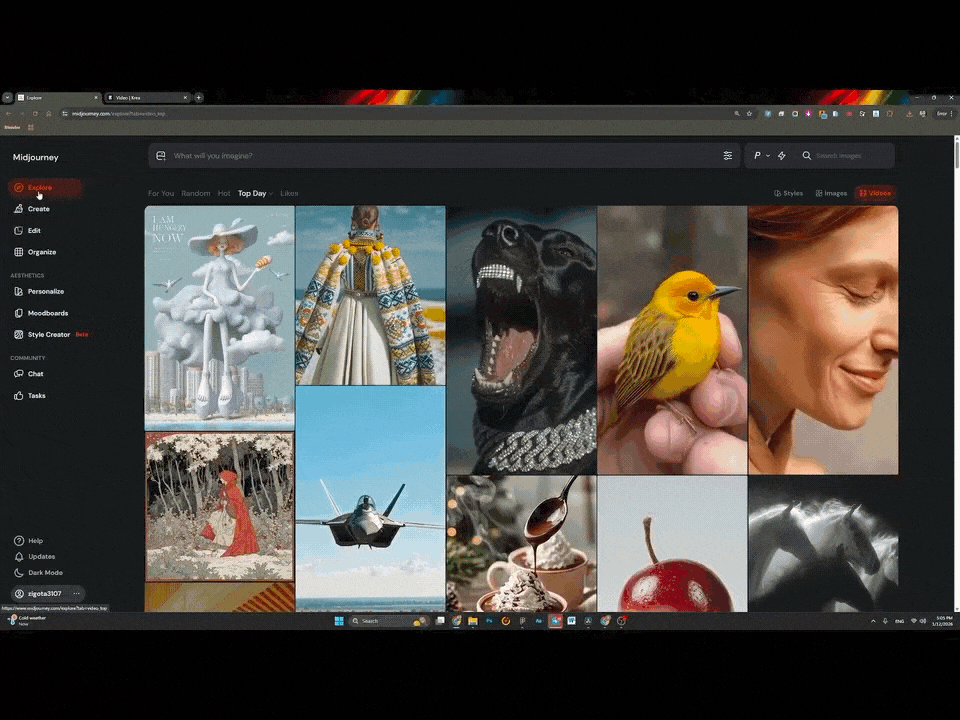Show Images in explore feed
Screen dimensions: 960x720
tap(831, 193)
